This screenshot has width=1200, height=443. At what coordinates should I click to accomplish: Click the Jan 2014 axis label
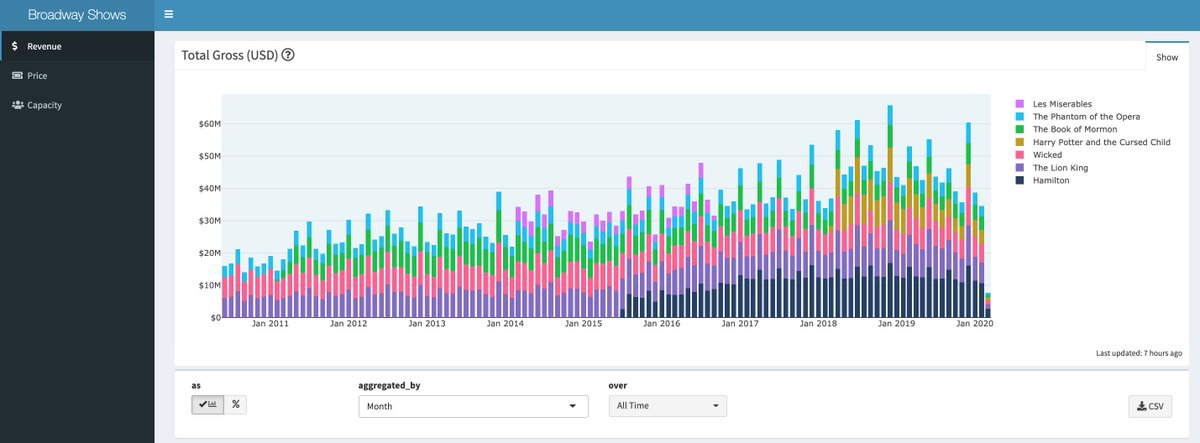(506, 324)
